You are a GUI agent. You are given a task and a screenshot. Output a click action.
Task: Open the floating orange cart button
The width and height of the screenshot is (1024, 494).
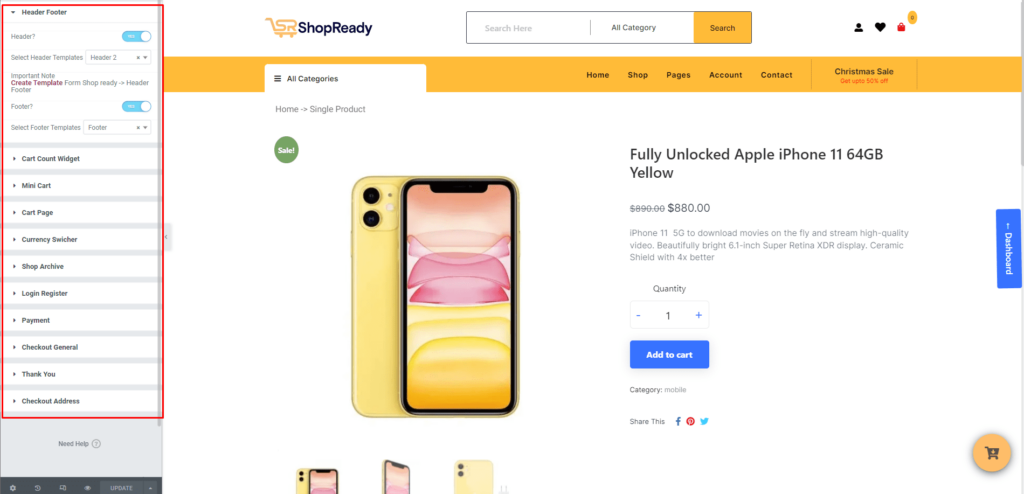pos(992,452)
